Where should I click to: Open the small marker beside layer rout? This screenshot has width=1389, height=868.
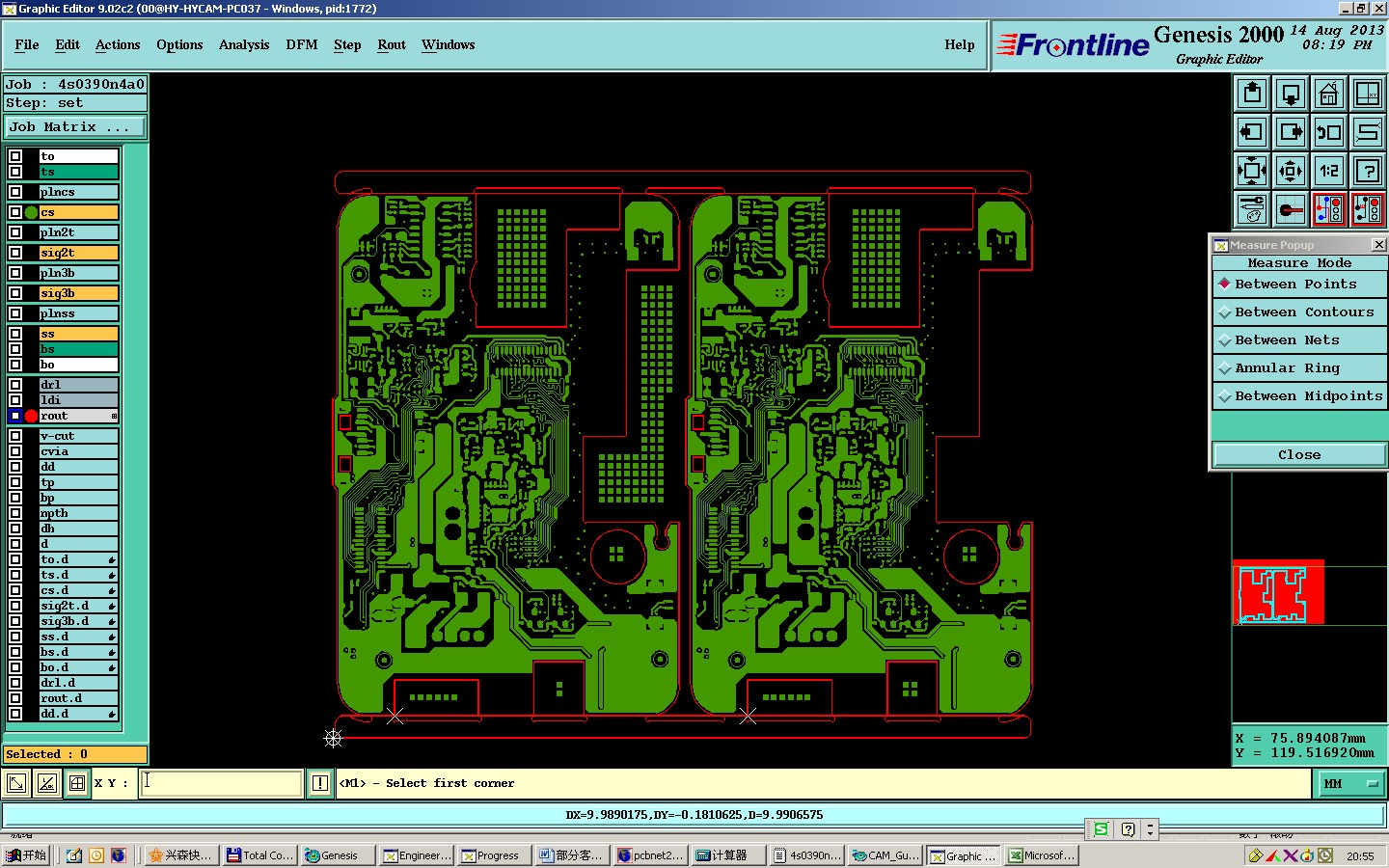click(114, 417)
